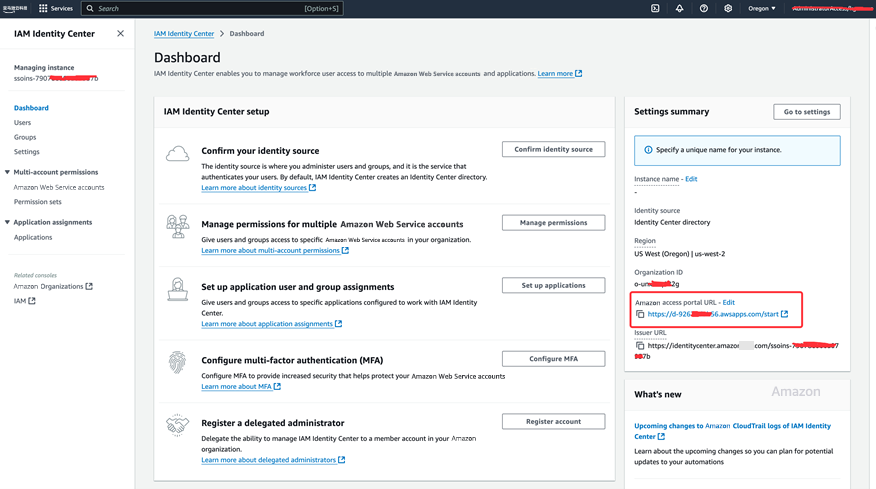Click external link icon next to access portal URL
Screen dimensions: 876x489
tap(784, 314)
